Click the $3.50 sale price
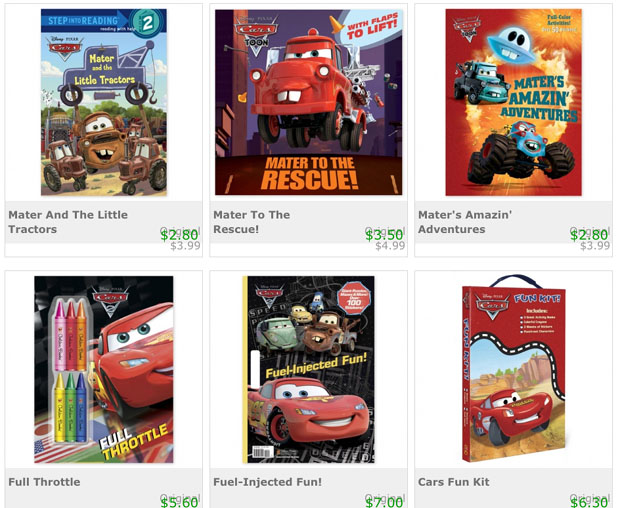This screenshot has height=508, width=620. [x=384, y=235]
